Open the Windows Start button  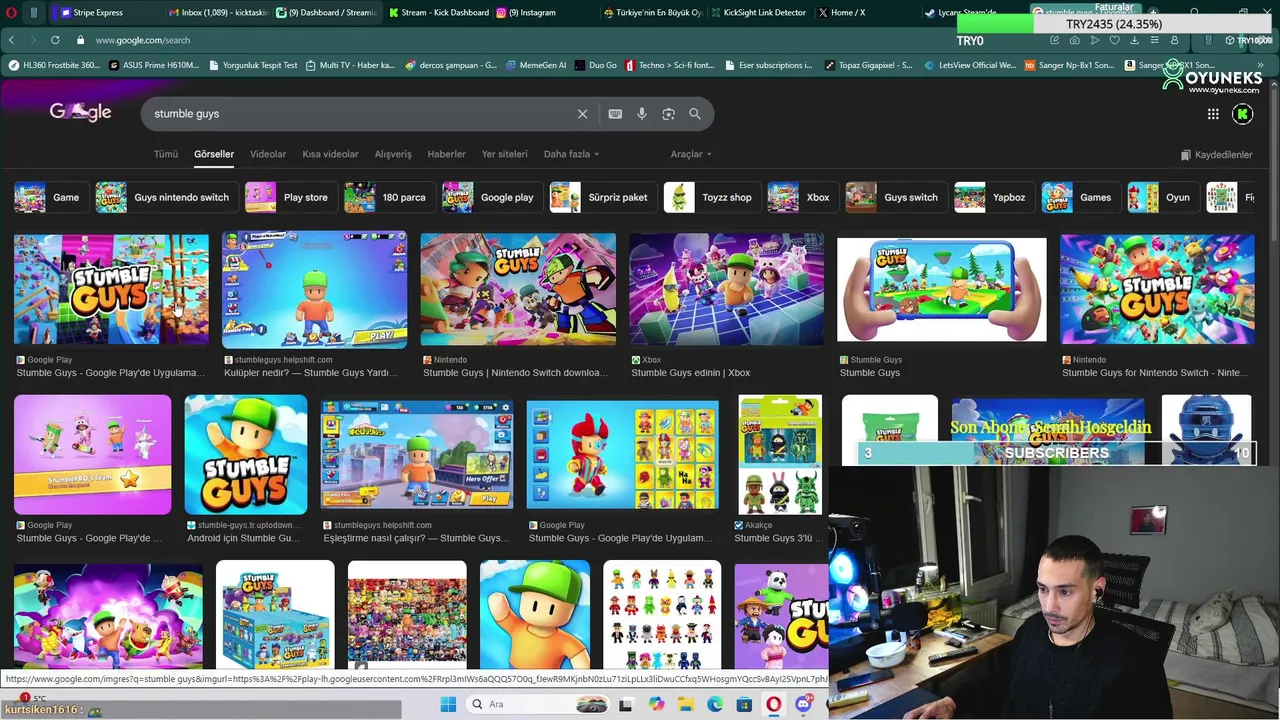tap(448, 704)
